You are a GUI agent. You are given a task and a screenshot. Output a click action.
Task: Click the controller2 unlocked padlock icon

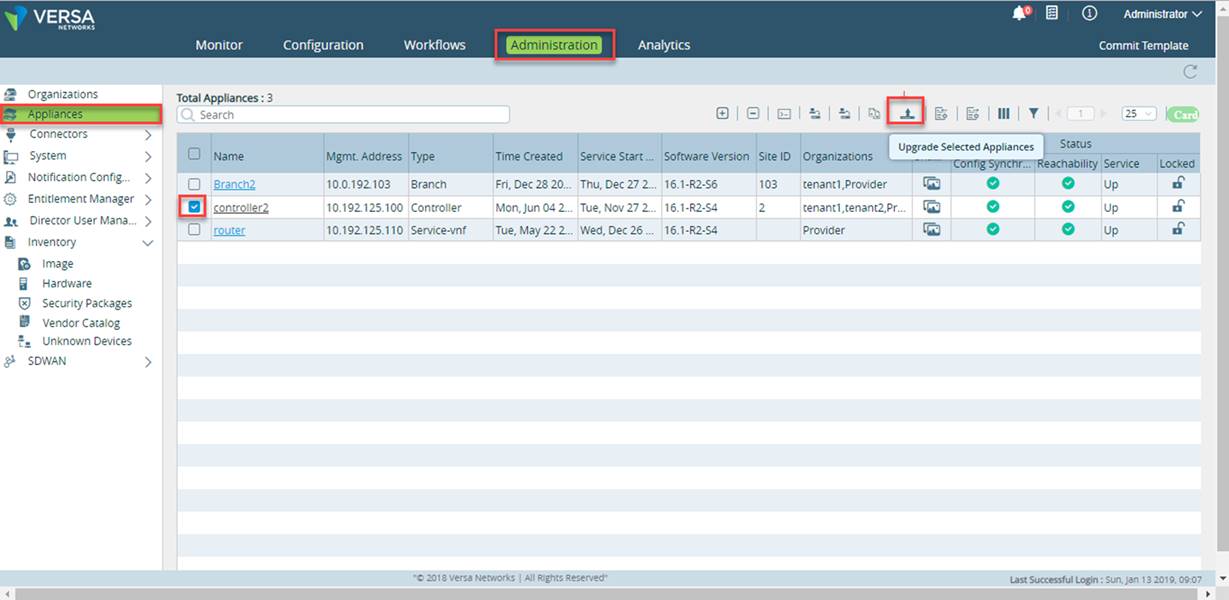(1179, 206)
